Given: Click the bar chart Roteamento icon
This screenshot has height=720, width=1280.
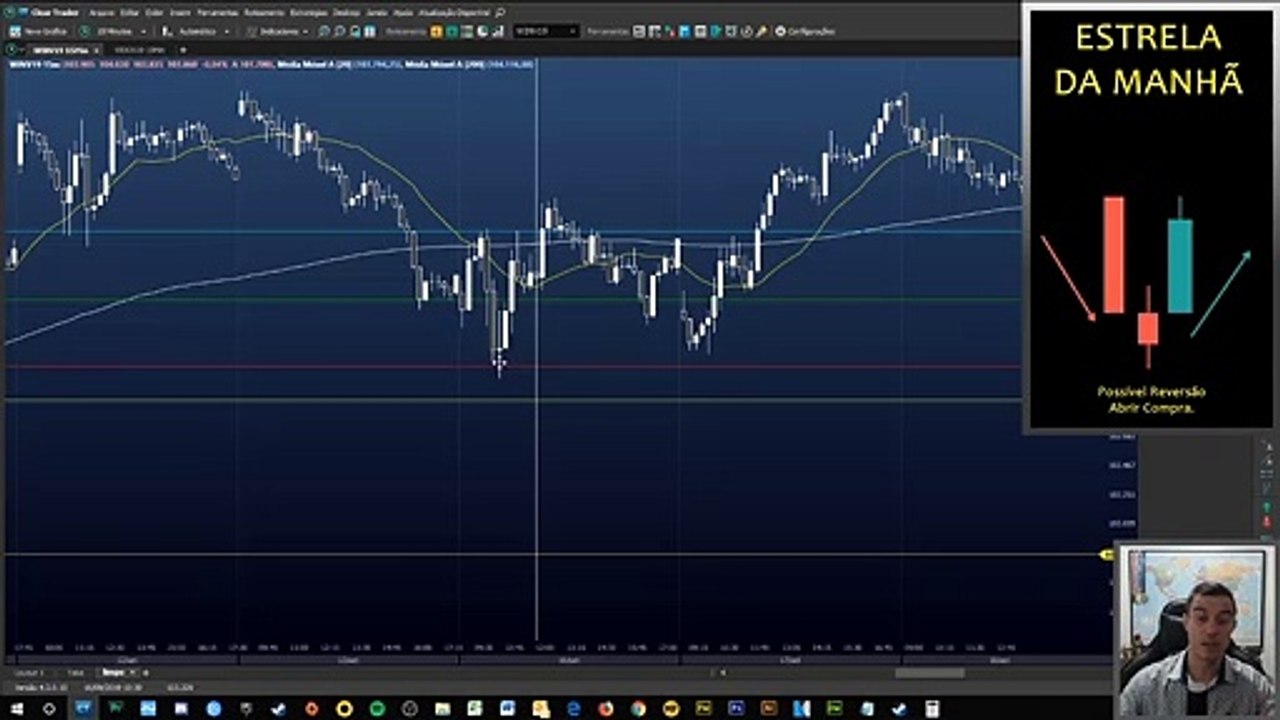Looking at the screenshot, I should coord(497,31).
